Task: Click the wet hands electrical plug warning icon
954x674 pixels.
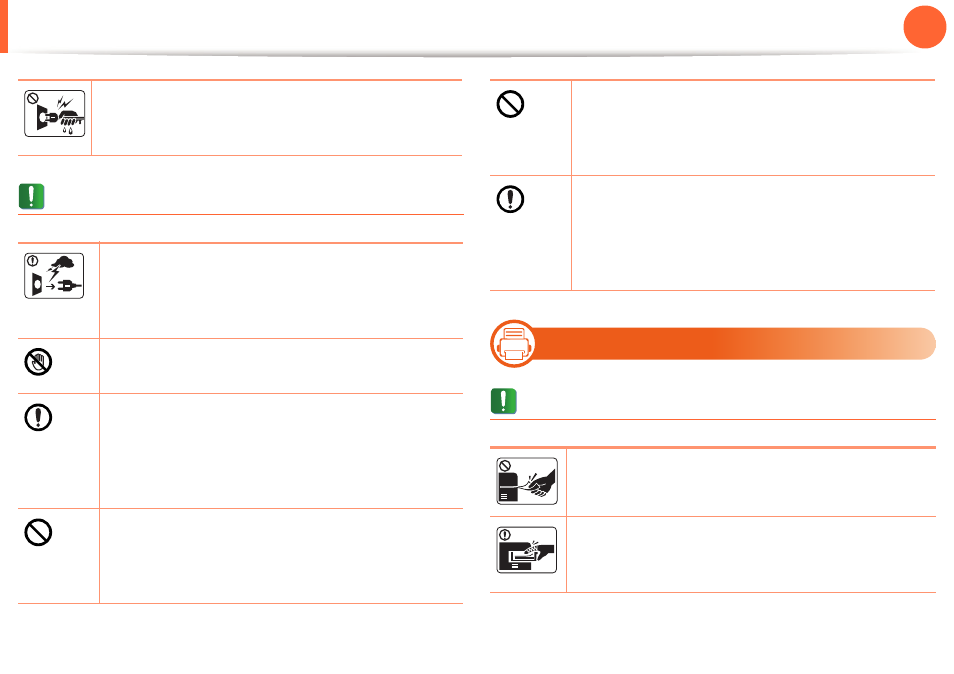Action: pyautogui.click(x=55, y=114)
